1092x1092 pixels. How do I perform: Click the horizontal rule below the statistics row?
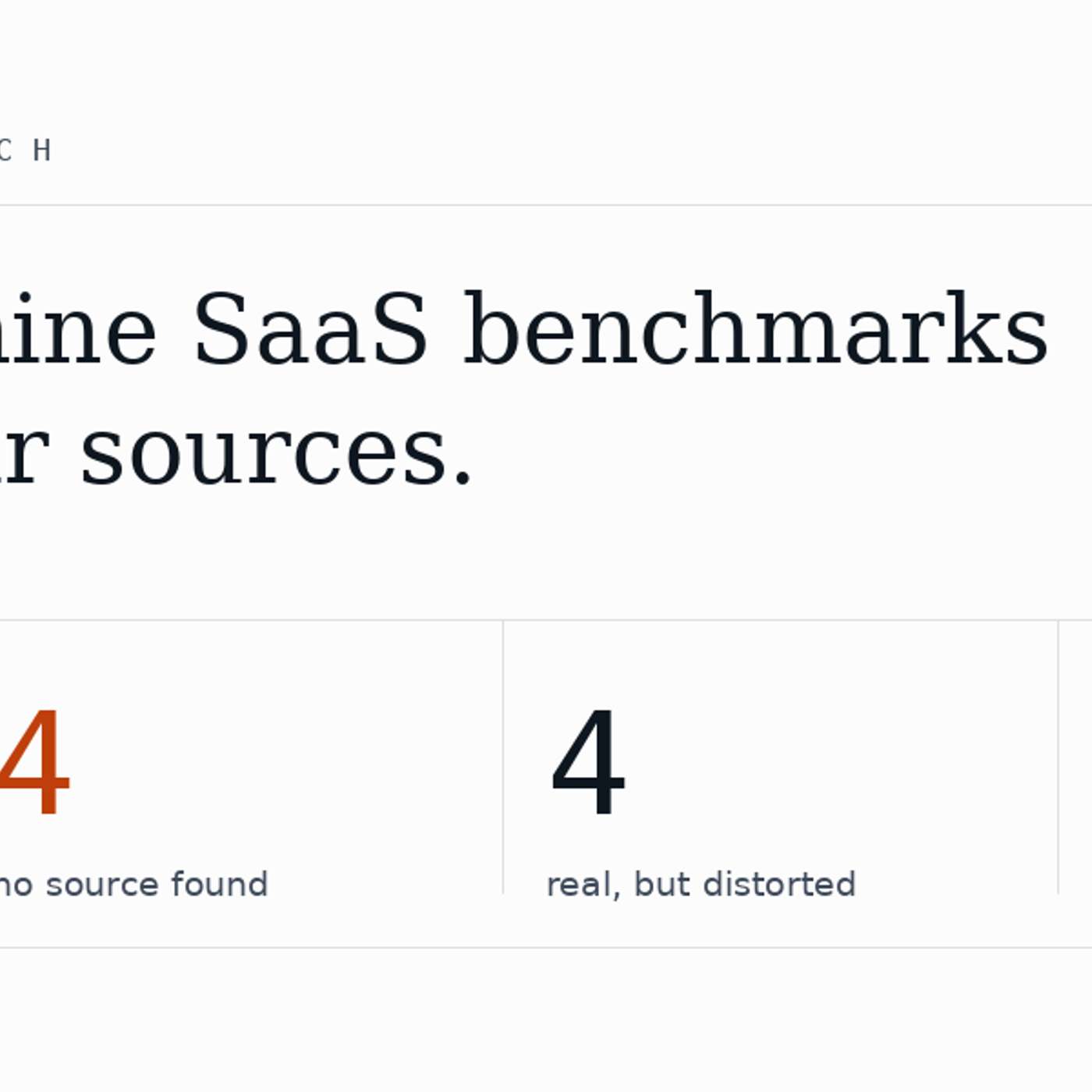tap(546, 948)
